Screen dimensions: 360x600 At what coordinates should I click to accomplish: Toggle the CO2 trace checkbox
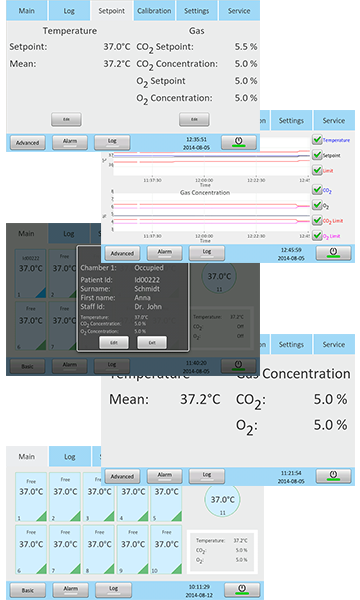coord(317,190)
